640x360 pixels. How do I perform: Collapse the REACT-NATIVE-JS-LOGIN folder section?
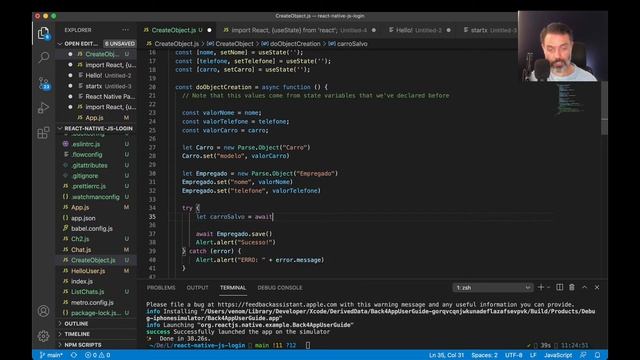(96, 128)
